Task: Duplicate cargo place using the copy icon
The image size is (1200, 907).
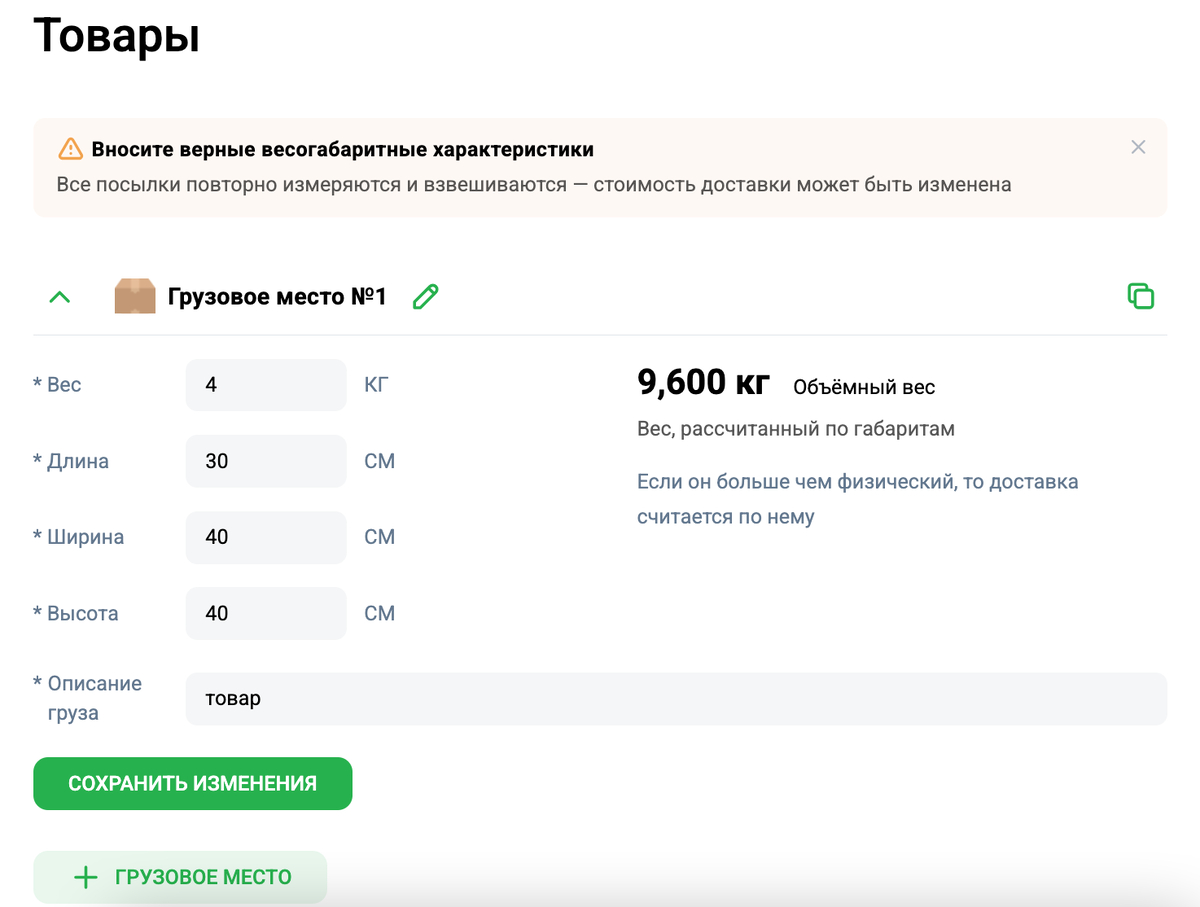Action: (1140, 296)
